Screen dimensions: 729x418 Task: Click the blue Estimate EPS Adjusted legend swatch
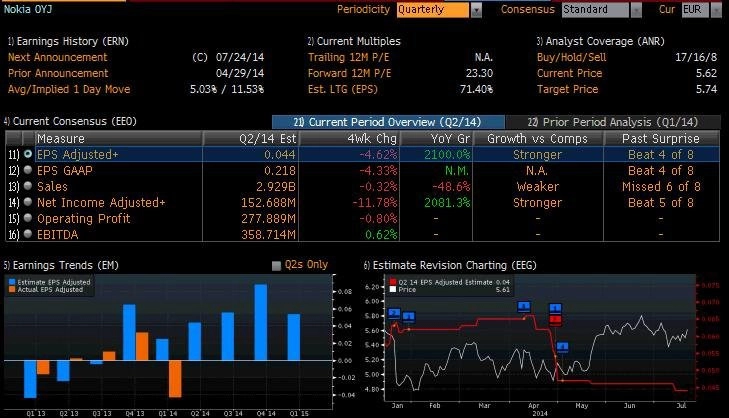tap(12, 282)
